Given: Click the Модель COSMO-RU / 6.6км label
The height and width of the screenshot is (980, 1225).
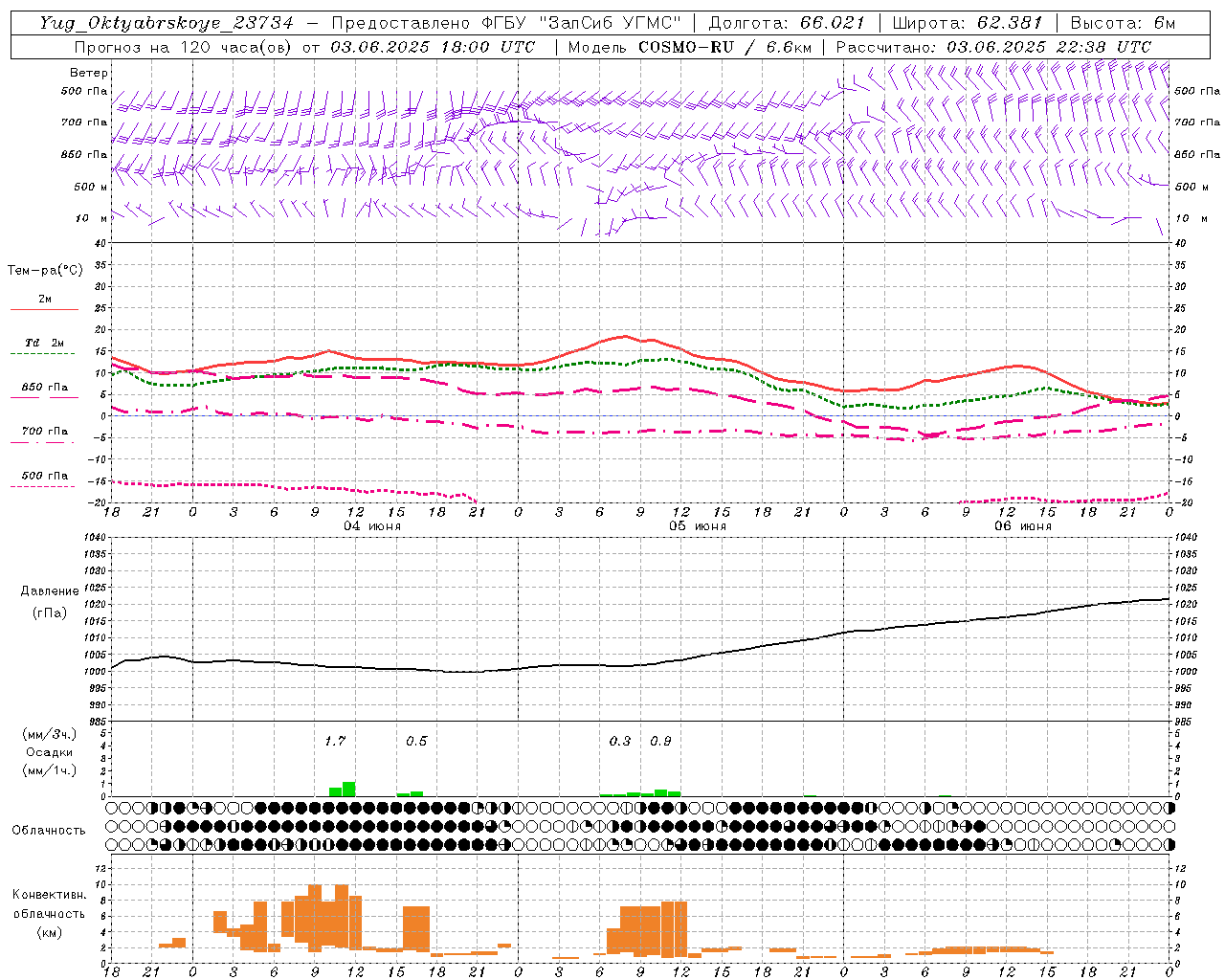Looking at the screenshot, I should click(689, 47).
